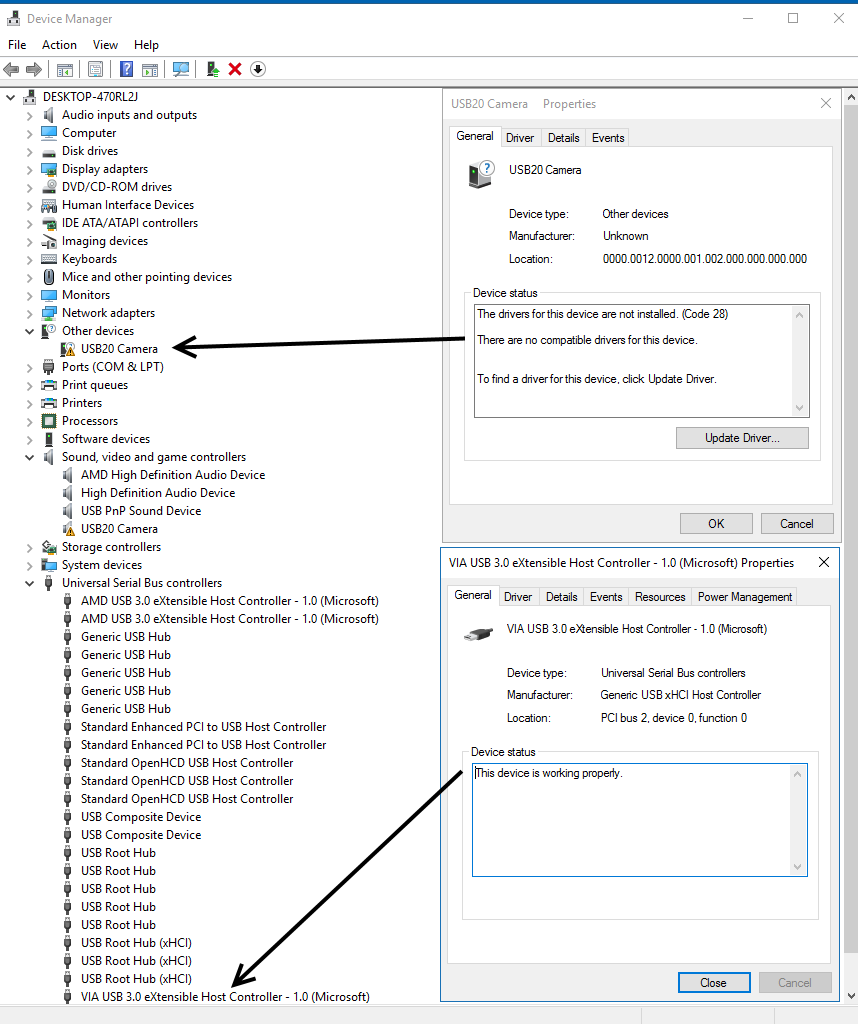This screenshot has height=1024, width=858.
Task: Click the Update Driver... button
Action: point(742,438)
